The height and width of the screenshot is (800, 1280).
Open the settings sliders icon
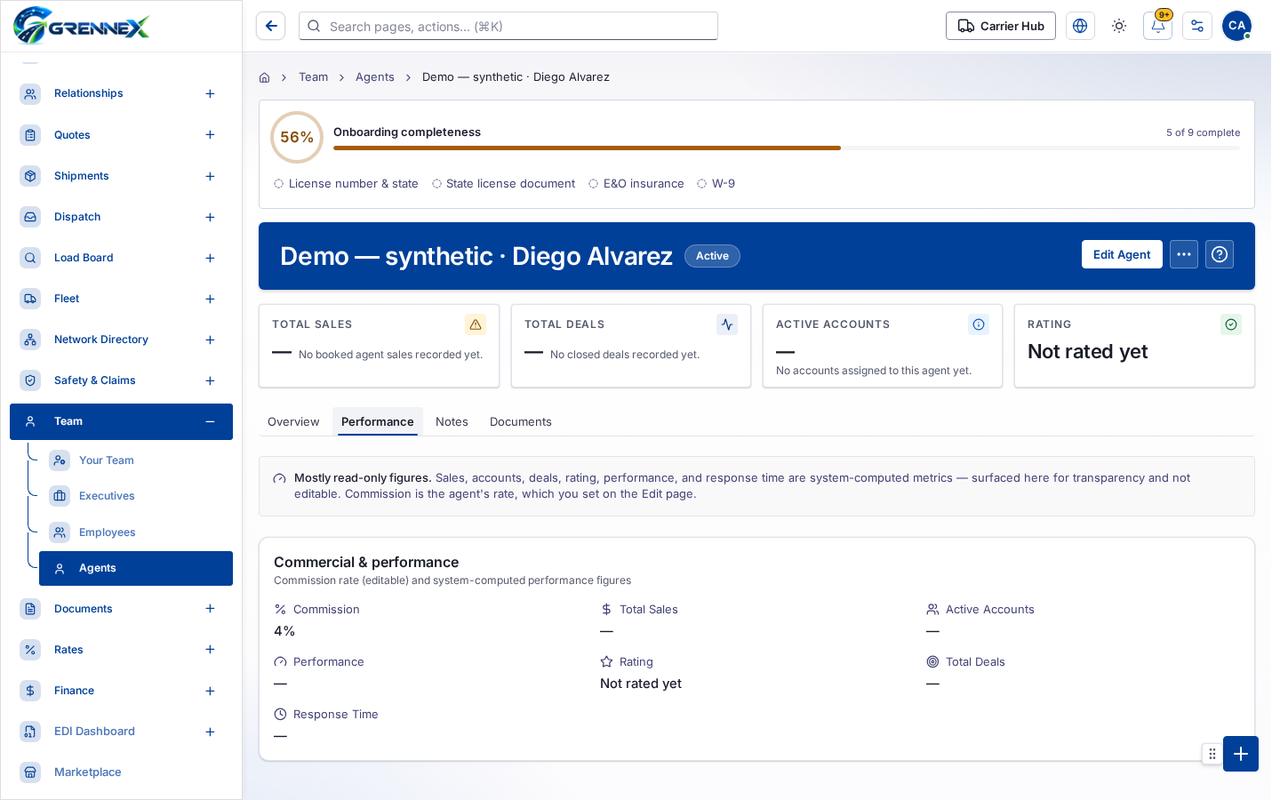[1197, 26]
